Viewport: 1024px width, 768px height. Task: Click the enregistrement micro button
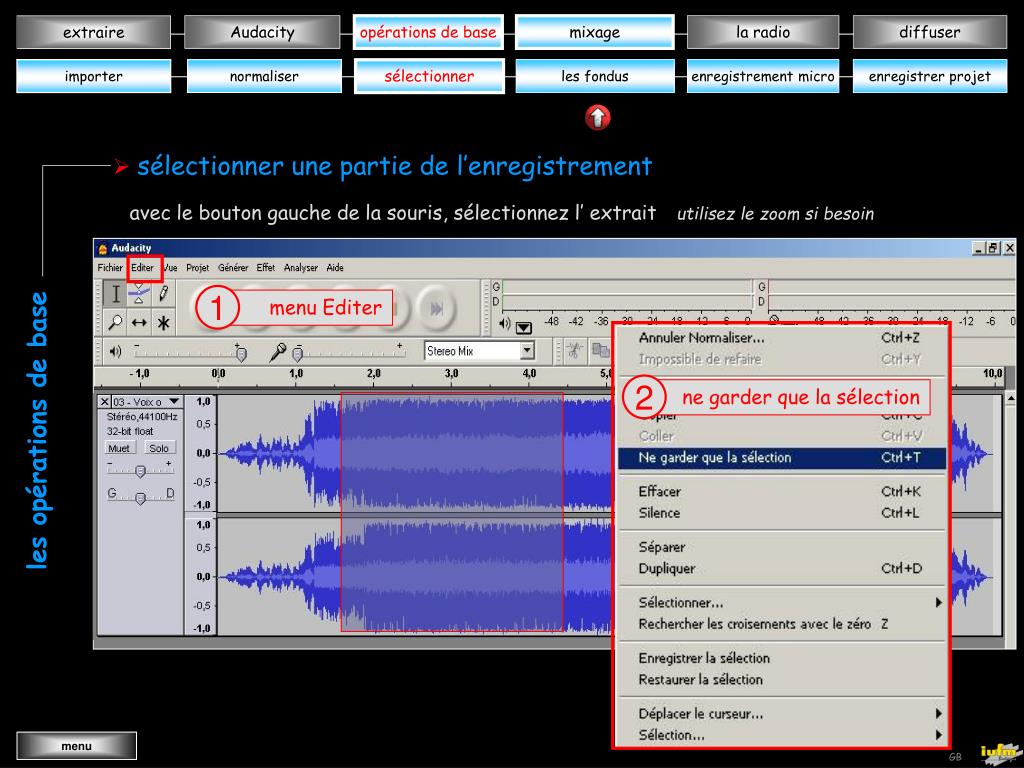(x=763, y=76)
